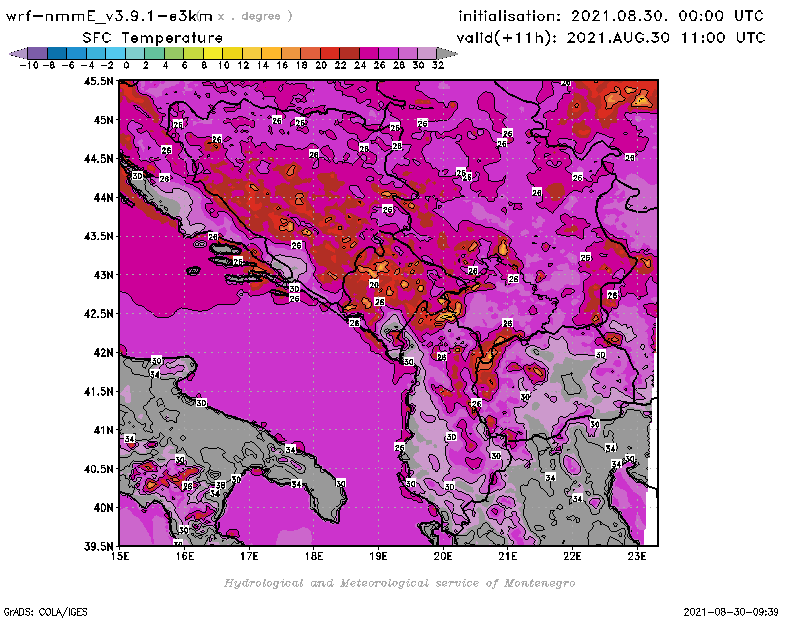800x618 pixels.
Task: Click the '21E' longitude label
Action: tap(508, 556)
